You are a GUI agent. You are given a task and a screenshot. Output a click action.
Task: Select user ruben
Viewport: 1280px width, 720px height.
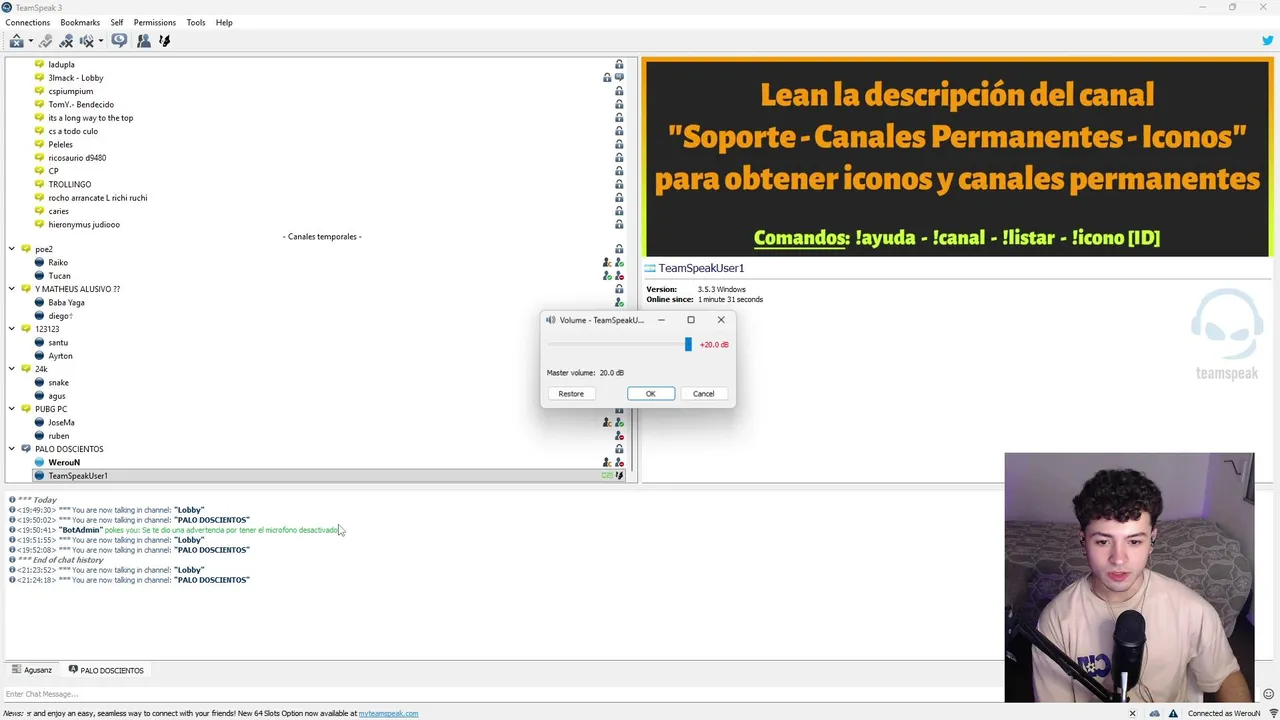[58, 436]
